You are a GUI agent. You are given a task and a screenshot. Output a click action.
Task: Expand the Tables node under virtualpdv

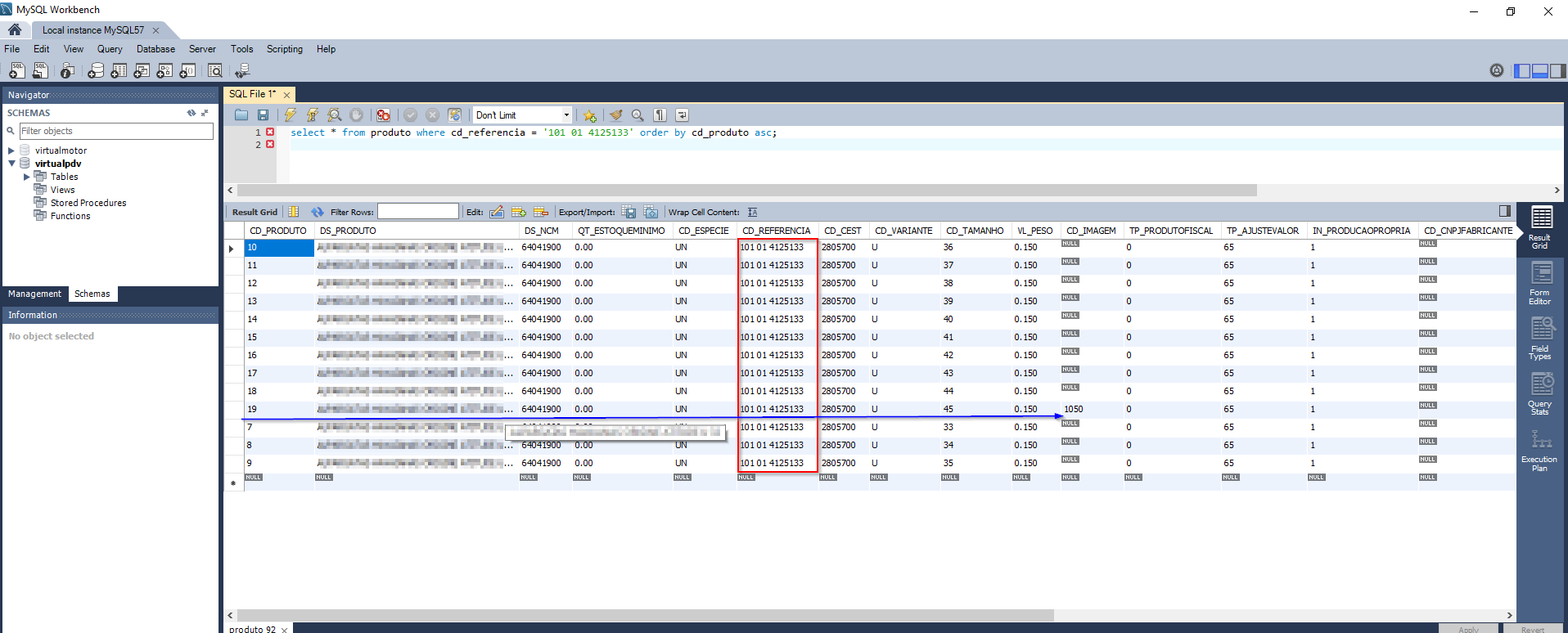point(27,177)
